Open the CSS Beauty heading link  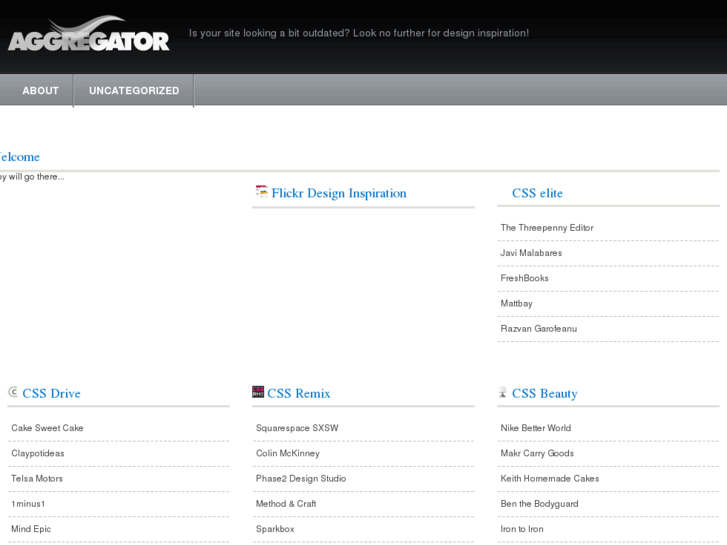coord(545,393)
